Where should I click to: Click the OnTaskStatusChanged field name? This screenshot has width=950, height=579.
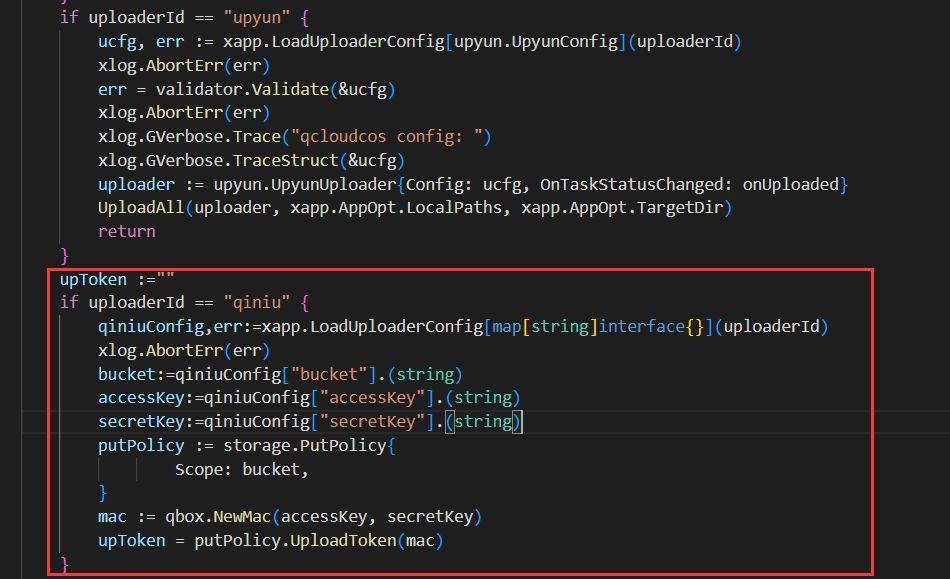[x=631, y=184]
